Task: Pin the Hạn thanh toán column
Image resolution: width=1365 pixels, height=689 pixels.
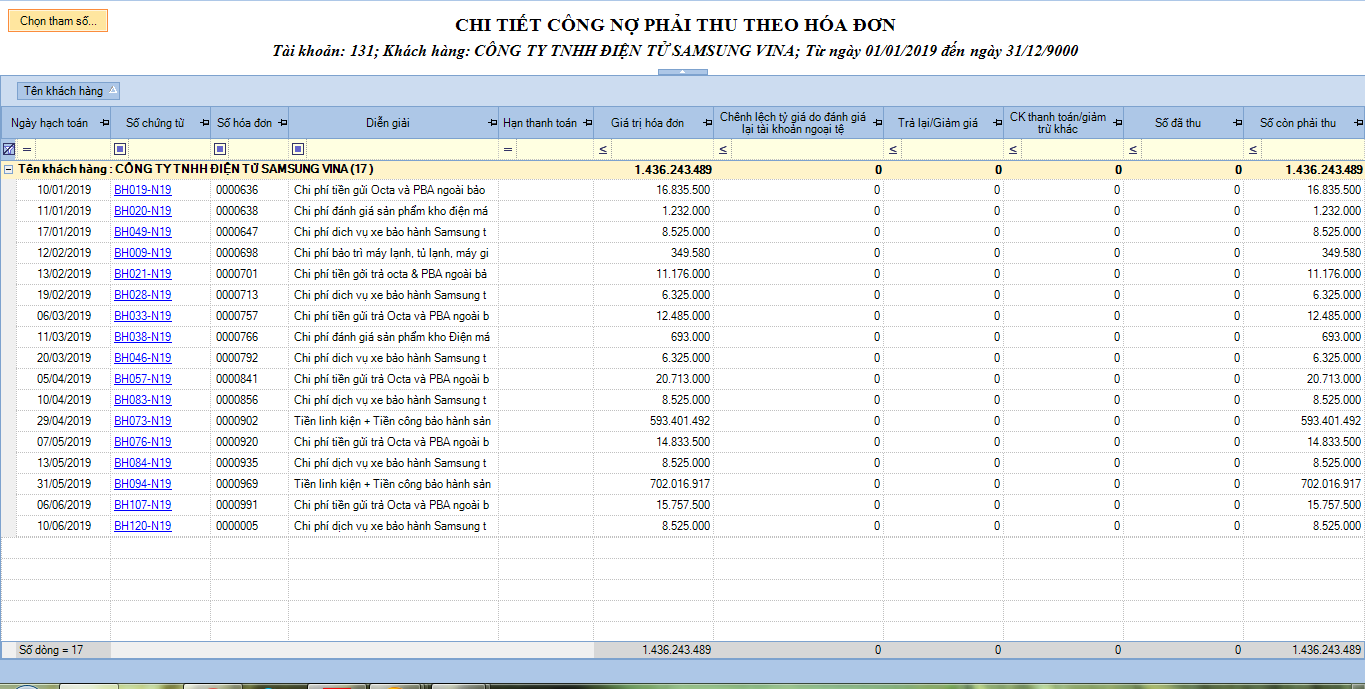Action: click(x=587, y=123)
